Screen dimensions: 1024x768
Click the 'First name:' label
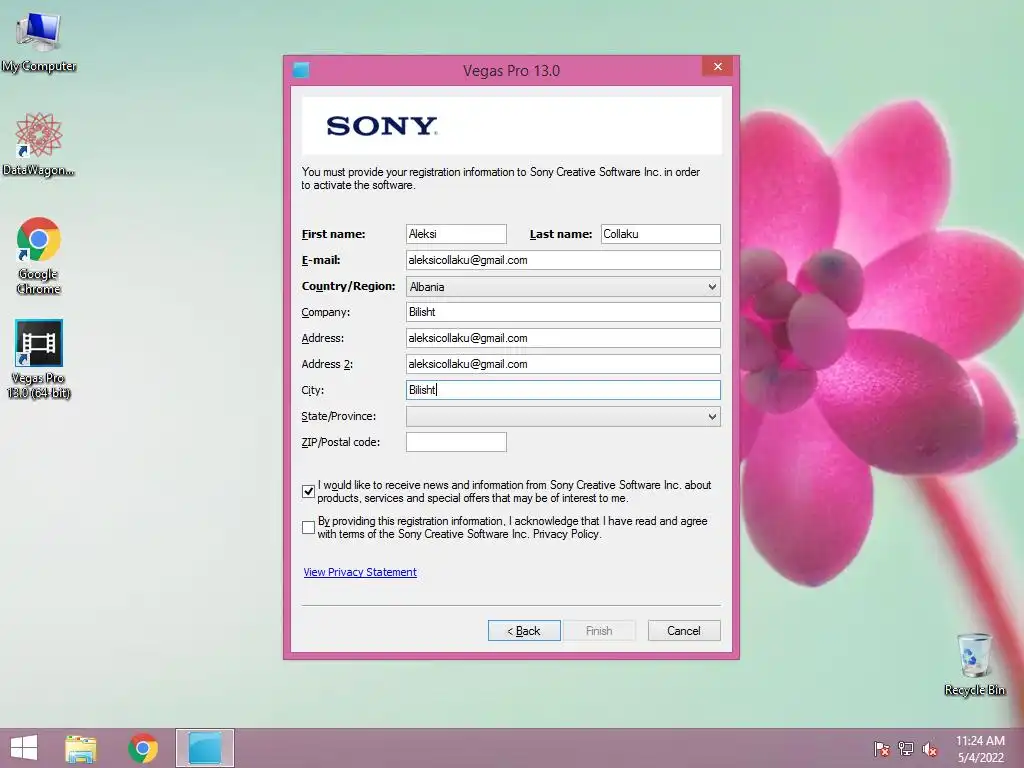point(333,234)
